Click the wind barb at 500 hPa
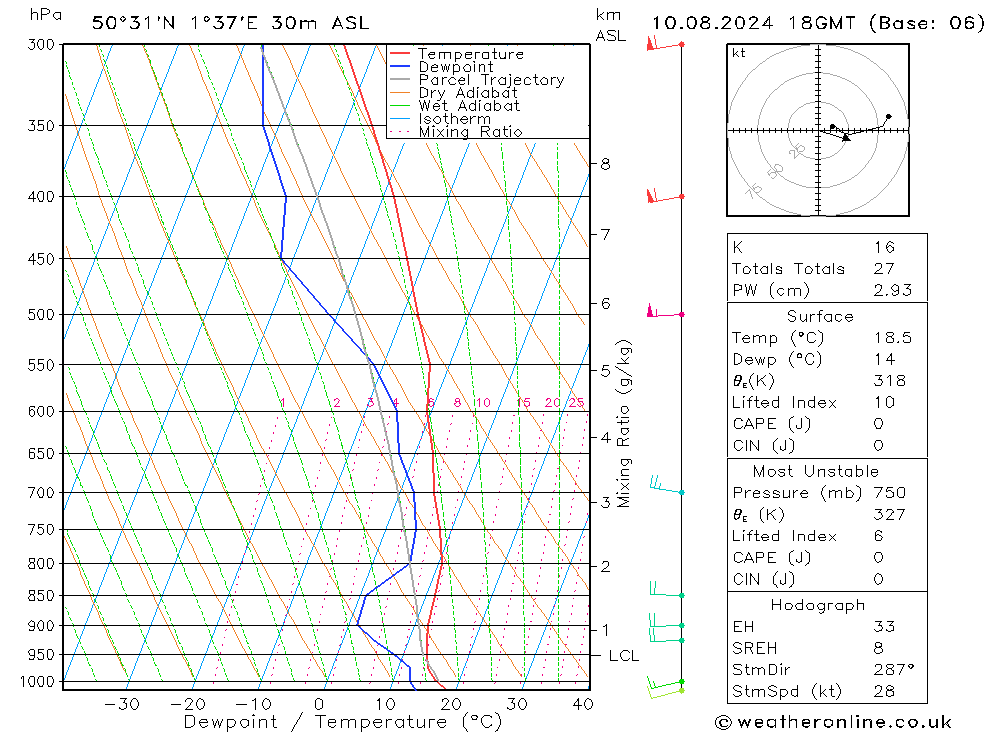Image resolution: width=1000 pixels, height=733 pixels. click(x=665, y=313)
